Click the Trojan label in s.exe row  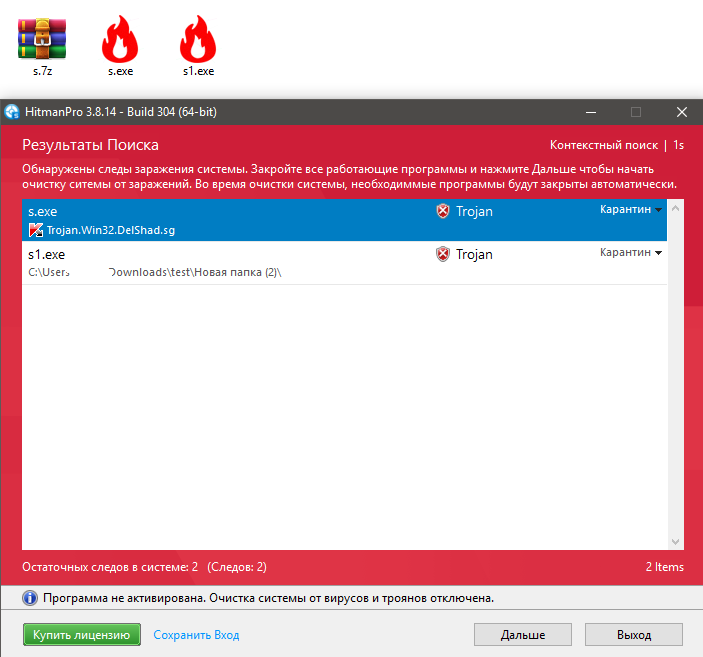(474, 211)
